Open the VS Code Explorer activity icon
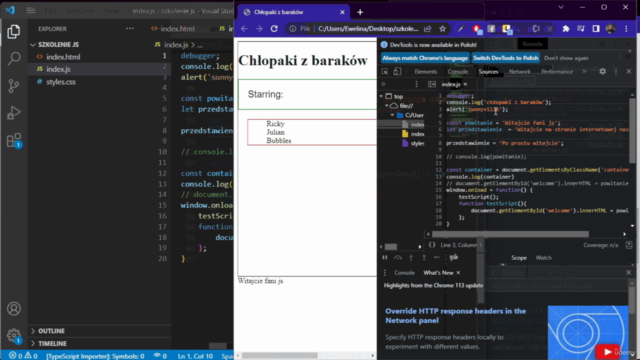This screenshot has height=360, width=640. (13, 31)
